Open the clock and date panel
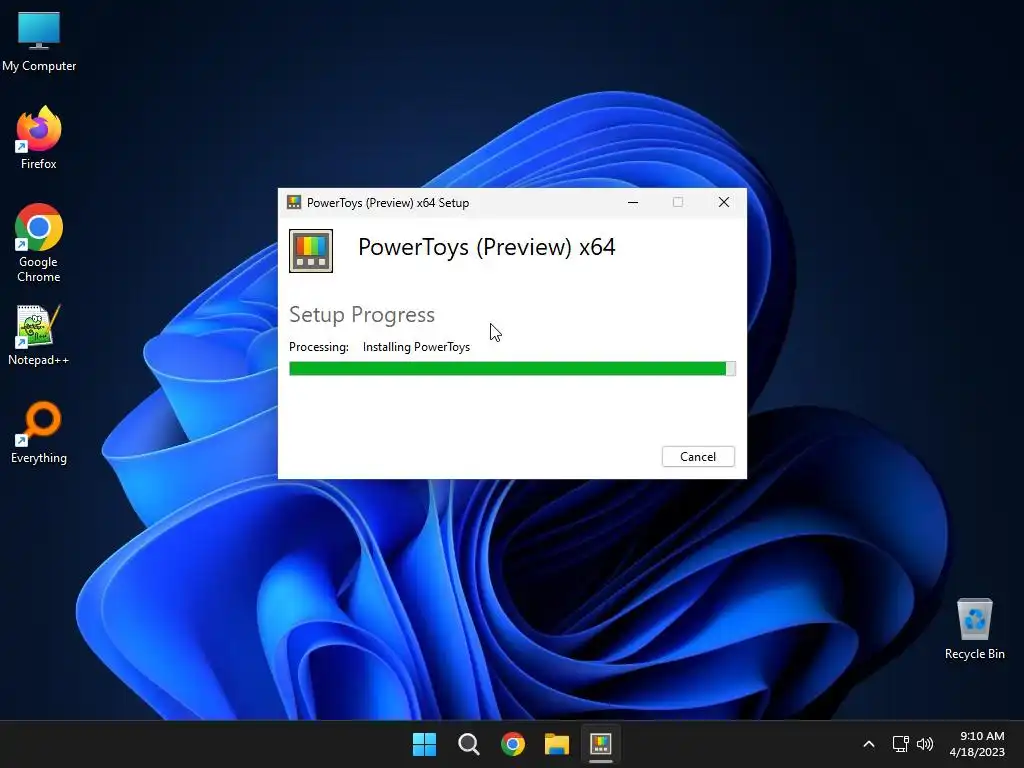Viewport: 1024px width, 768px height. (x=977, y=744)
